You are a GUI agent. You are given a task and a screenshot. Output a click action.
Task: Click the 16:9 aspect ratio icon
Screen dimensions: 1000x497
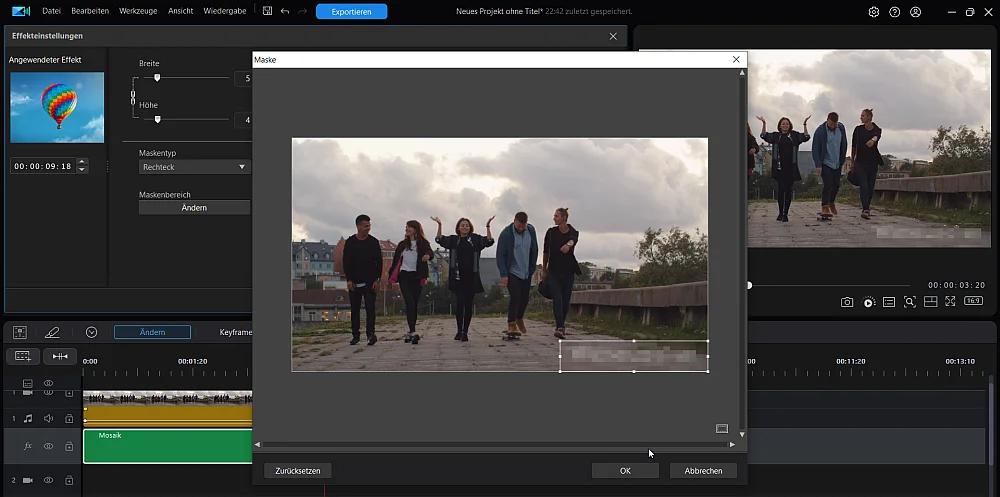tap(972, 302)
